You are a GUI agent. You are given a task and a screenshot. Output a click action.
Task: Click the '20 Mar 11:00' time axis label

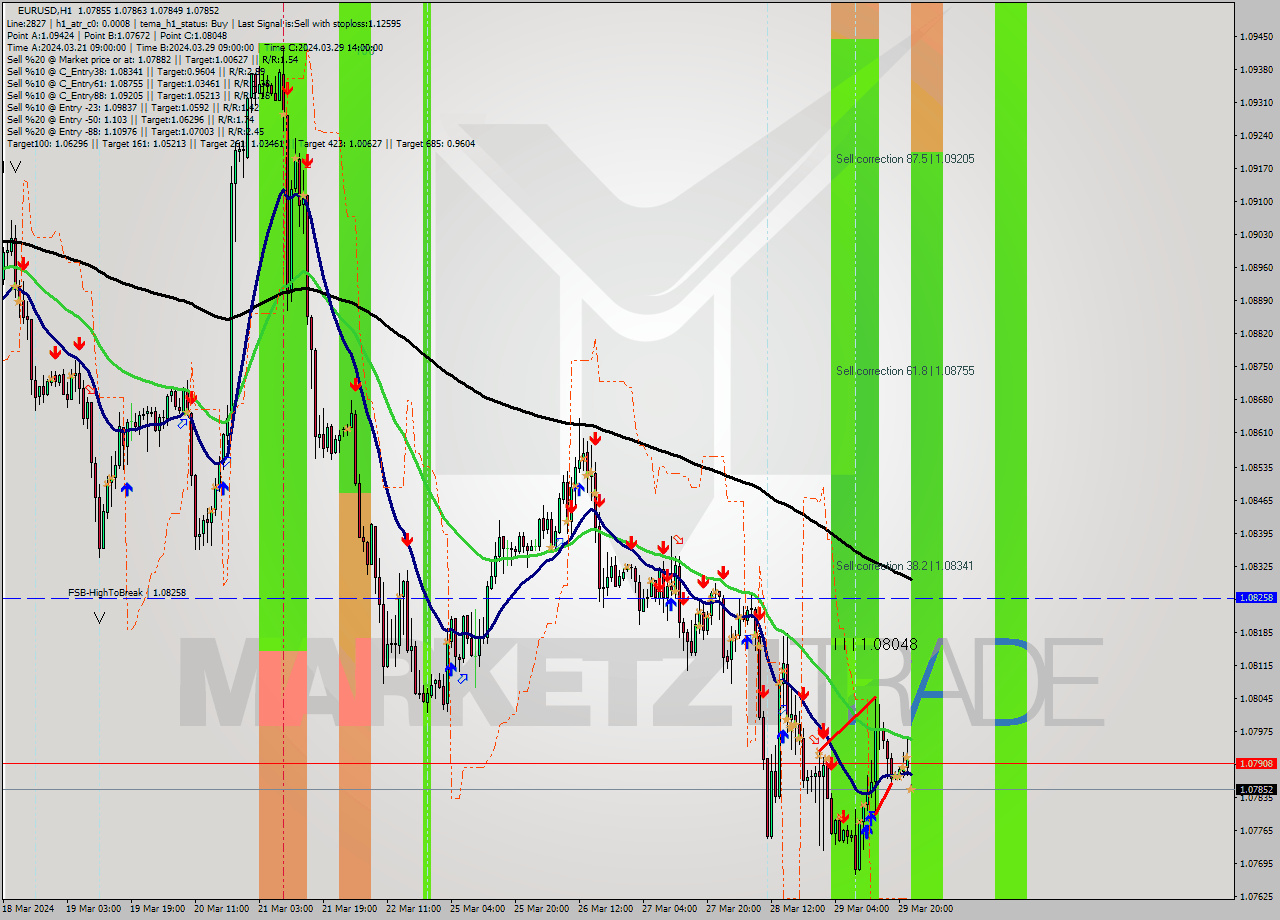tap(222, 909)
